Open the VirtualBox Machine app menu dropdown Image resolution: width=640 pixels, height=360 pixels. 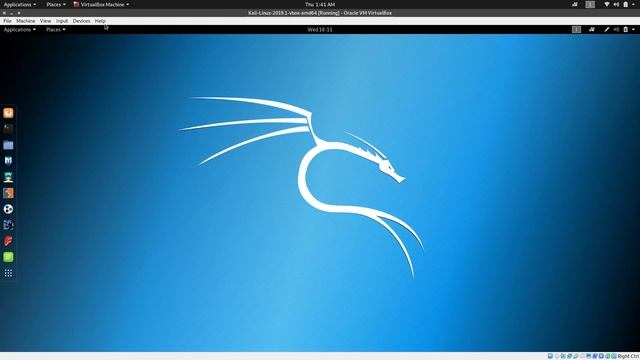101,4
